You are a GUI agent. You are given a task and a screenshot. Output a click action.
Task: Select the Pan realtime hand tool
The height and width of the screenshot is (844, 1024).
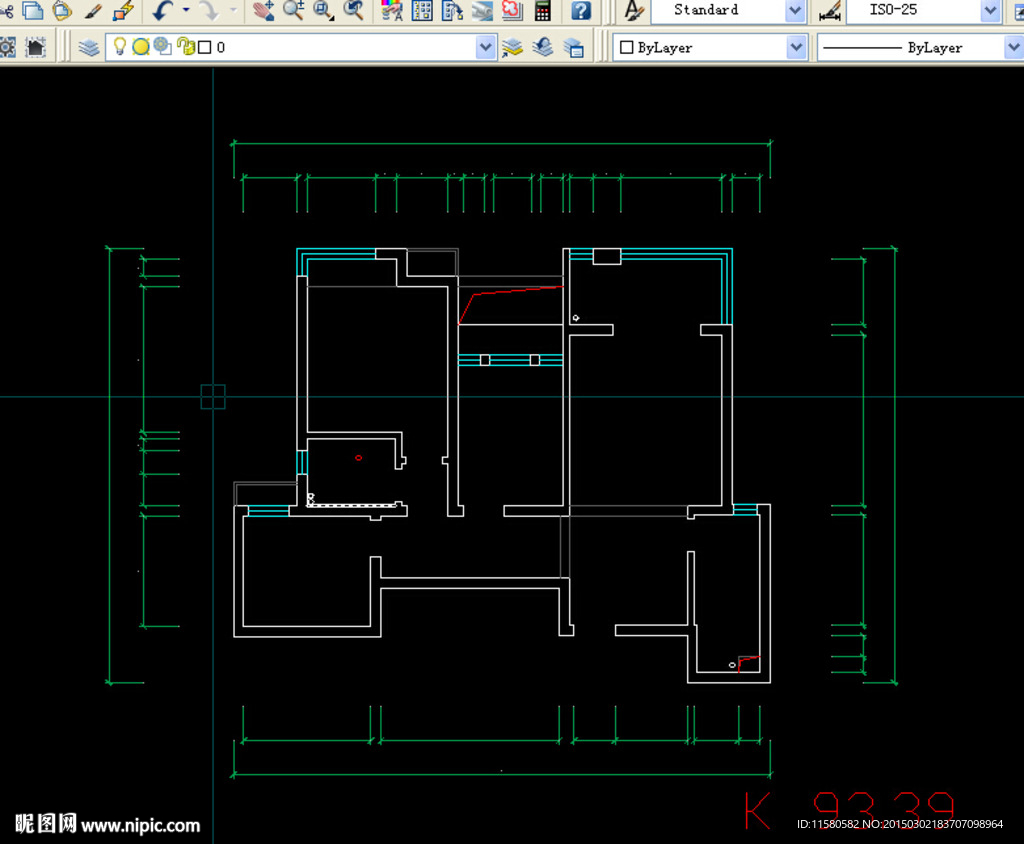point(263,11)
